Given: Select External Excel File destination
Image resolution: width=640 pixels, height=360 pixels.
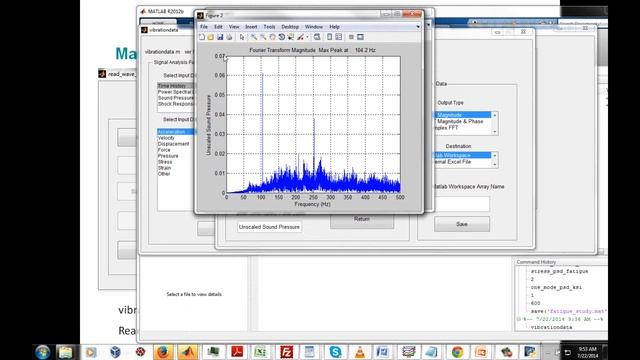Looking at the screenshot, I should (462, 162).
